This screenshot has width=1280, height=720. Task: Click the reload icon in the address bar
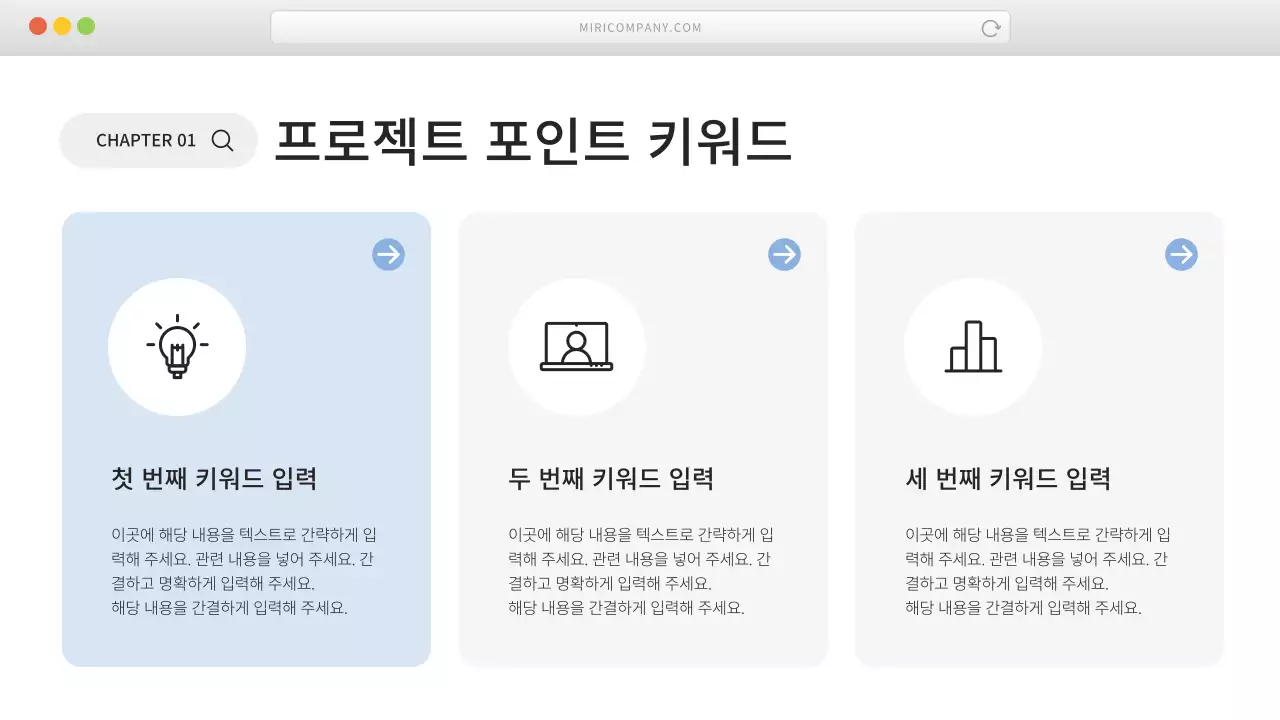pyautogui.click(x=989, y=28)
